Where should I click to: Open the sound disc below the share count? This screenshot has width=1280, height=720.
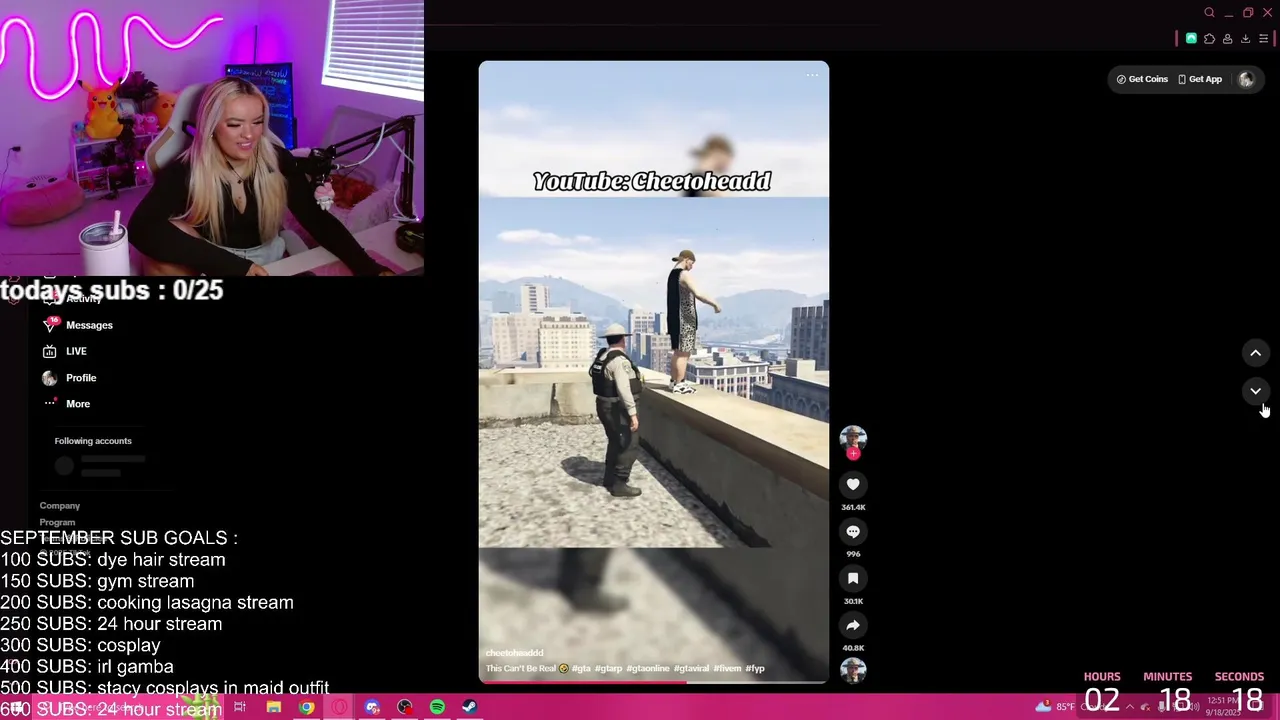(853, 671)
